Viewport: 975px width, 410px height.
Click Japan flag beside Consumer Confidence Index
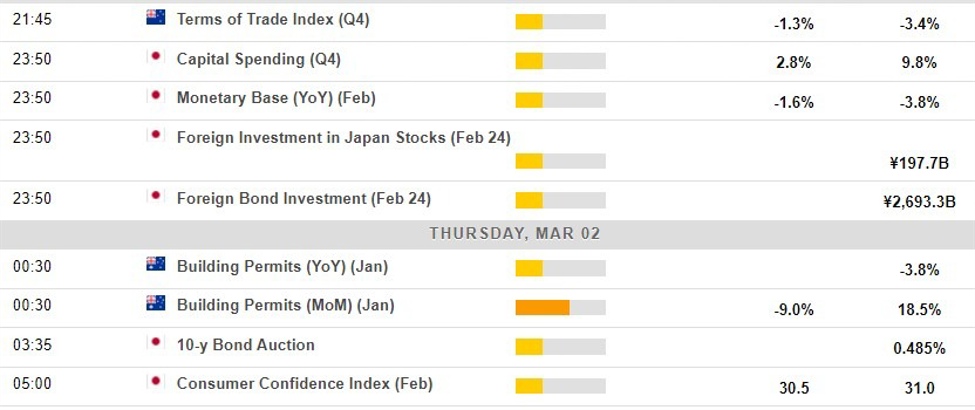155,382
